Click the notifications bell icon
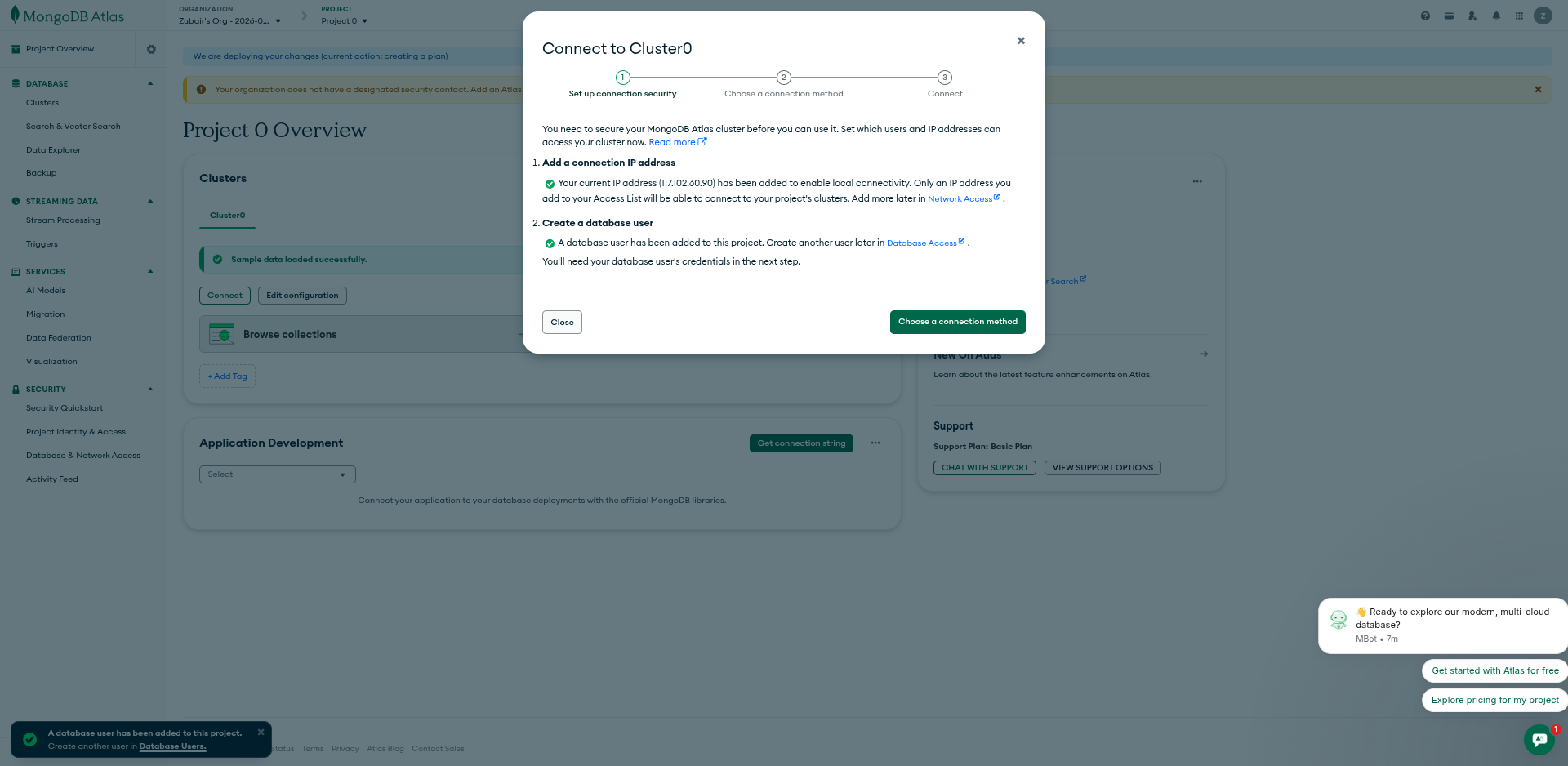The image size is (1568, 766). [1496, 16]
